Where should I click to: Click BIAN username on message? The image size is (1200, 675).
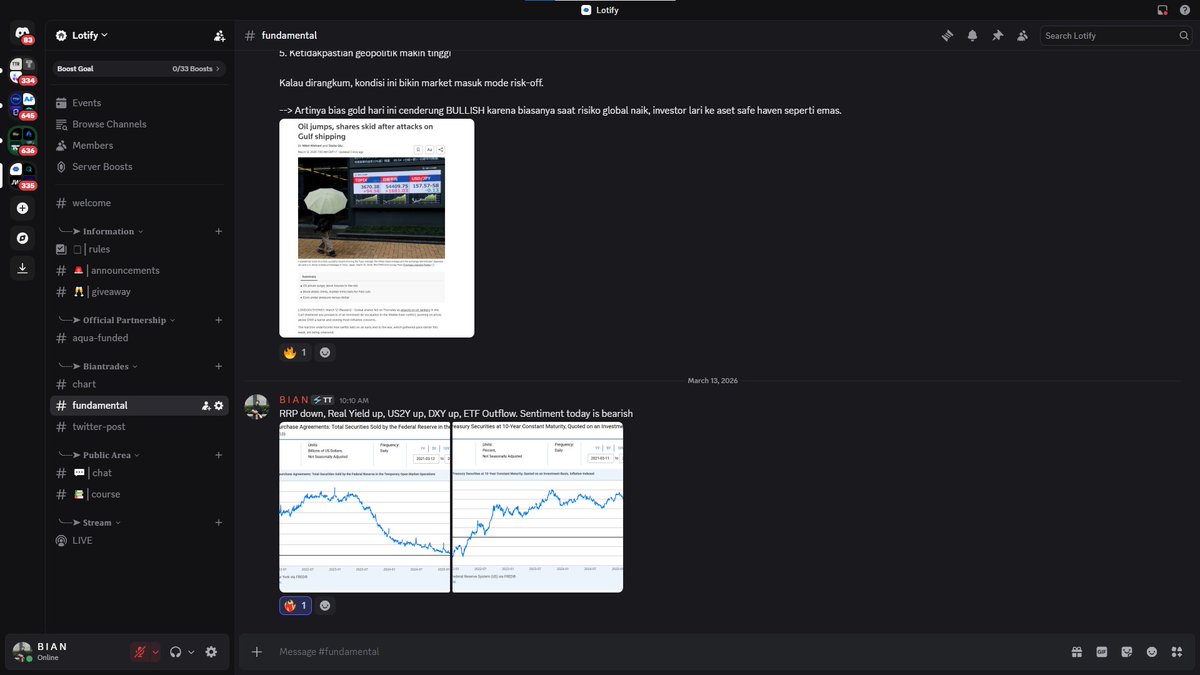[x=294, y=400]
